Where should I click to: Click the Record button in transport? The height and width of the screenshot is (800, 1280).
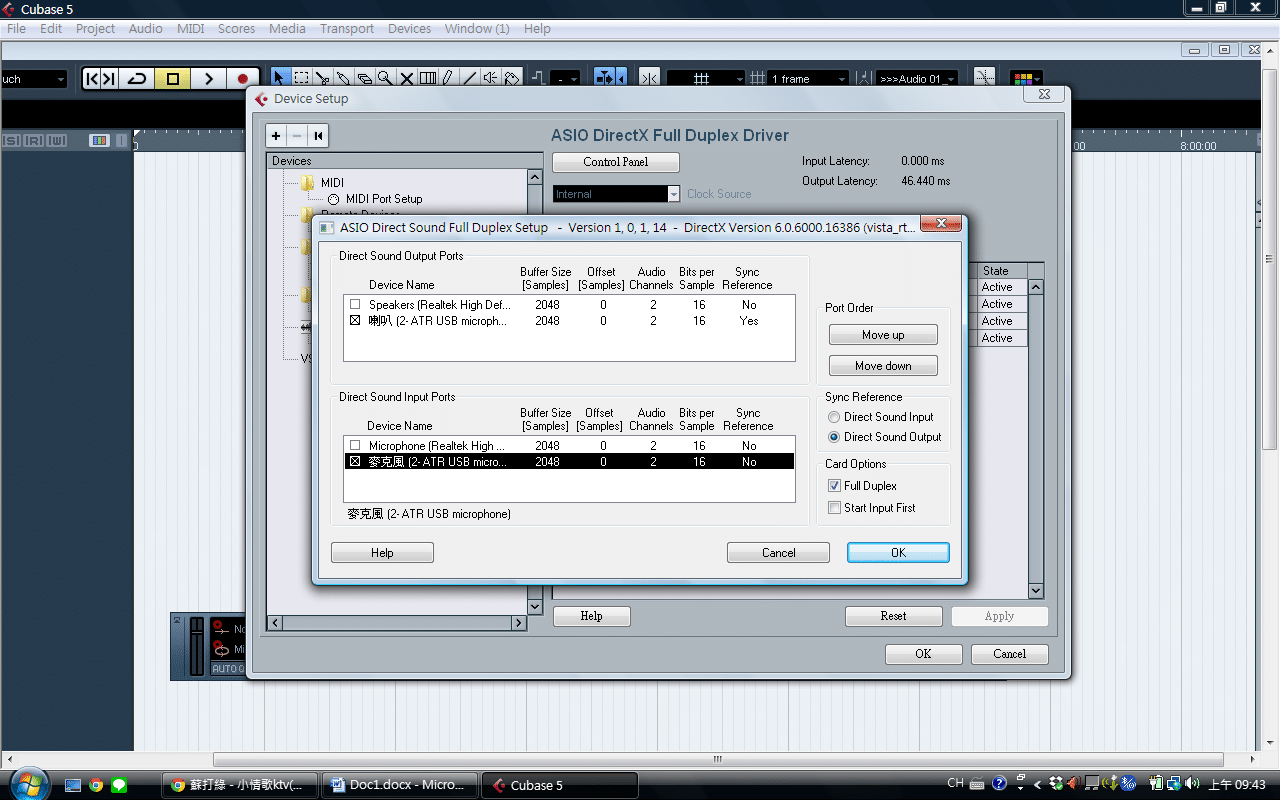point(242,79)
